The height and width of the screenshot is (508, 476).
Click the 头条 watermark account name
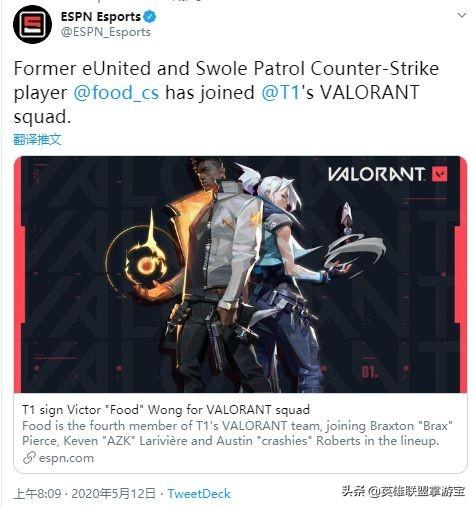(403, 491)
